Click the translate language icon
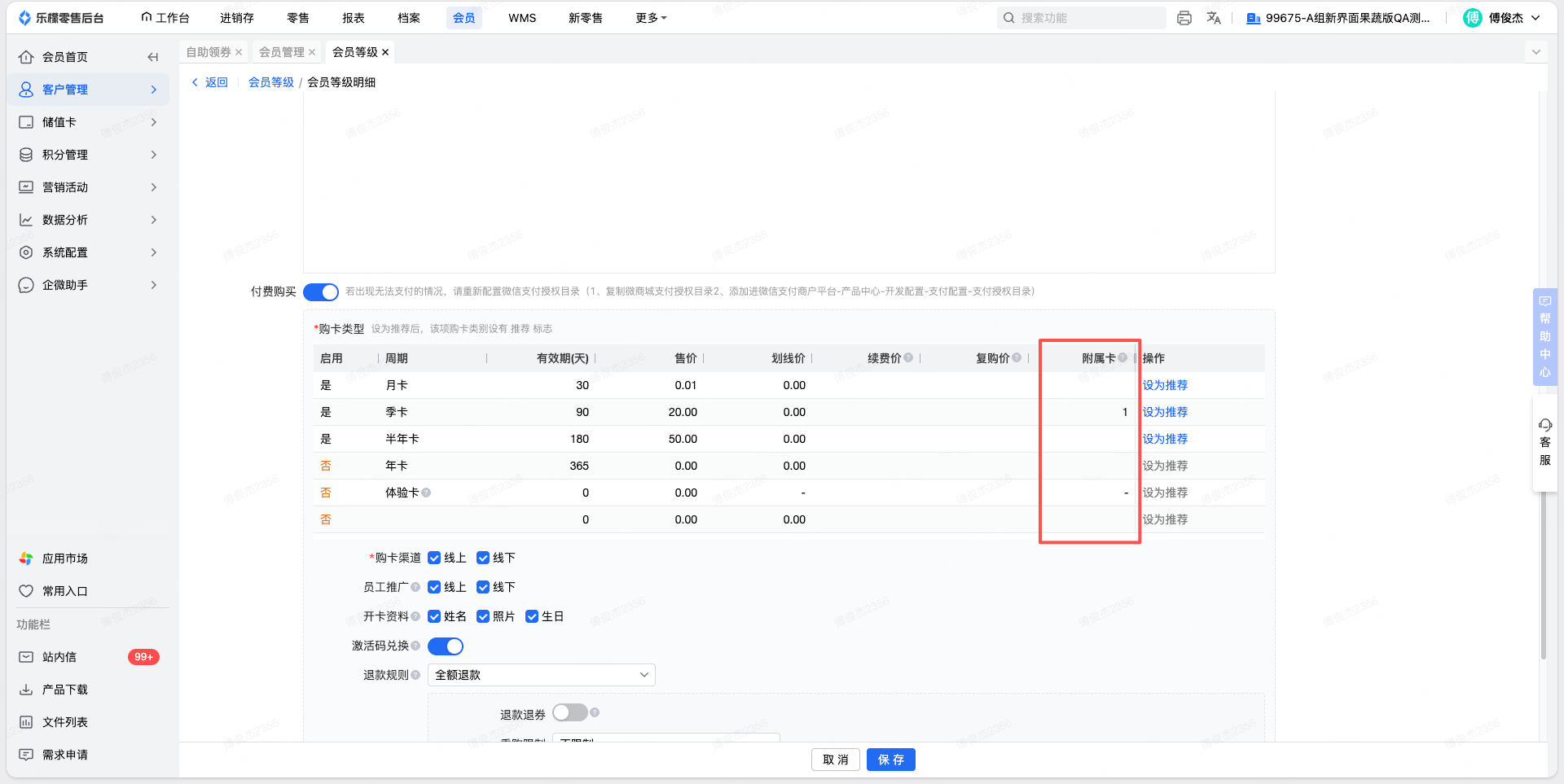Viewport: 1564px width, 784px height. pos(1214,18)
